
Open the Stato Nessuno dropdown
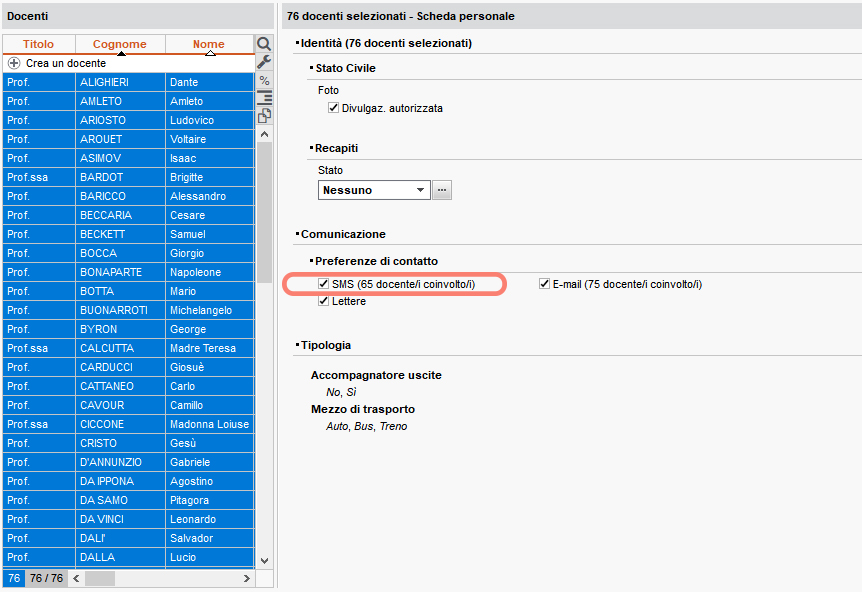(374, 190)
